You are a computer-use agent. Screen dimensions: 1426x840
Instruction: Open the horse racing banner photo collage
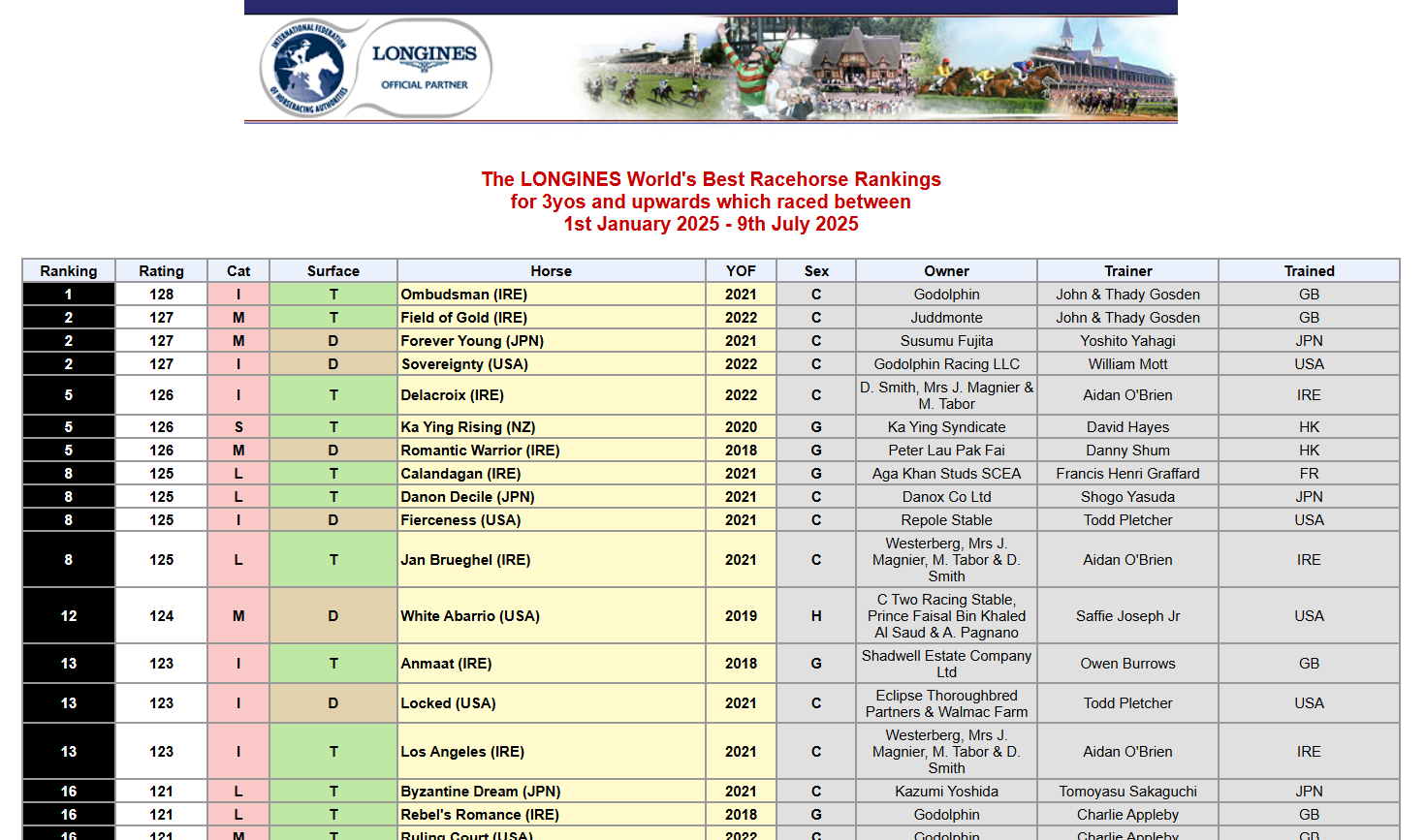(x=874, y=68)
